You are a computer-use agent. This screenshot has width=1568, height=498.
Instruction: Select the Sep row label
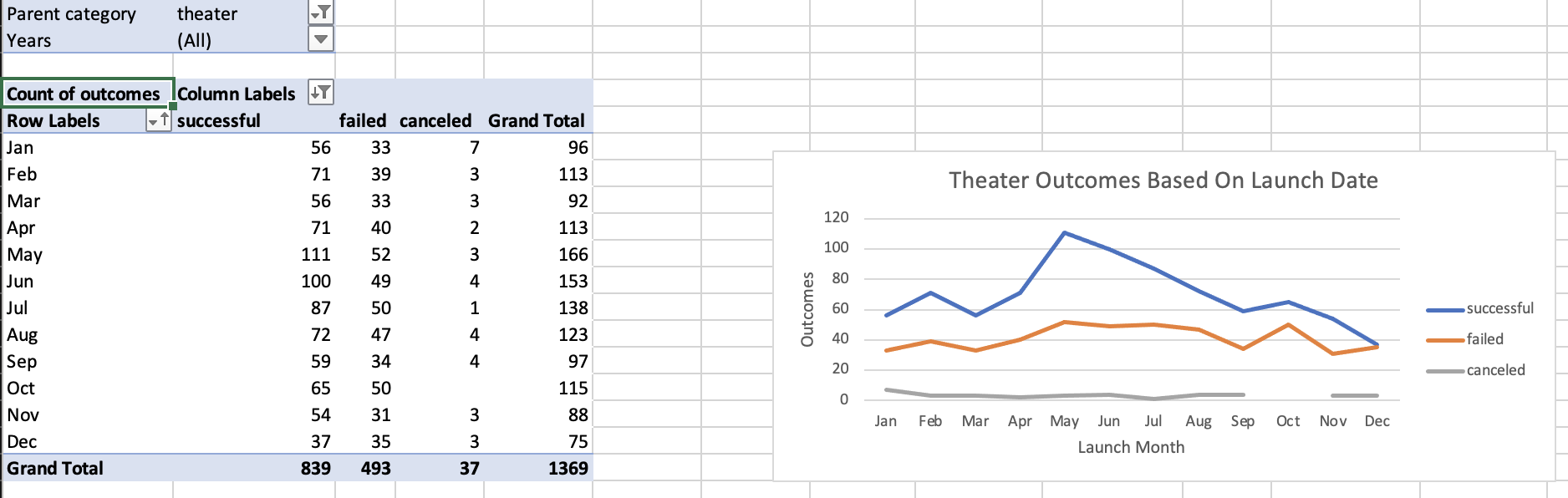22,361
